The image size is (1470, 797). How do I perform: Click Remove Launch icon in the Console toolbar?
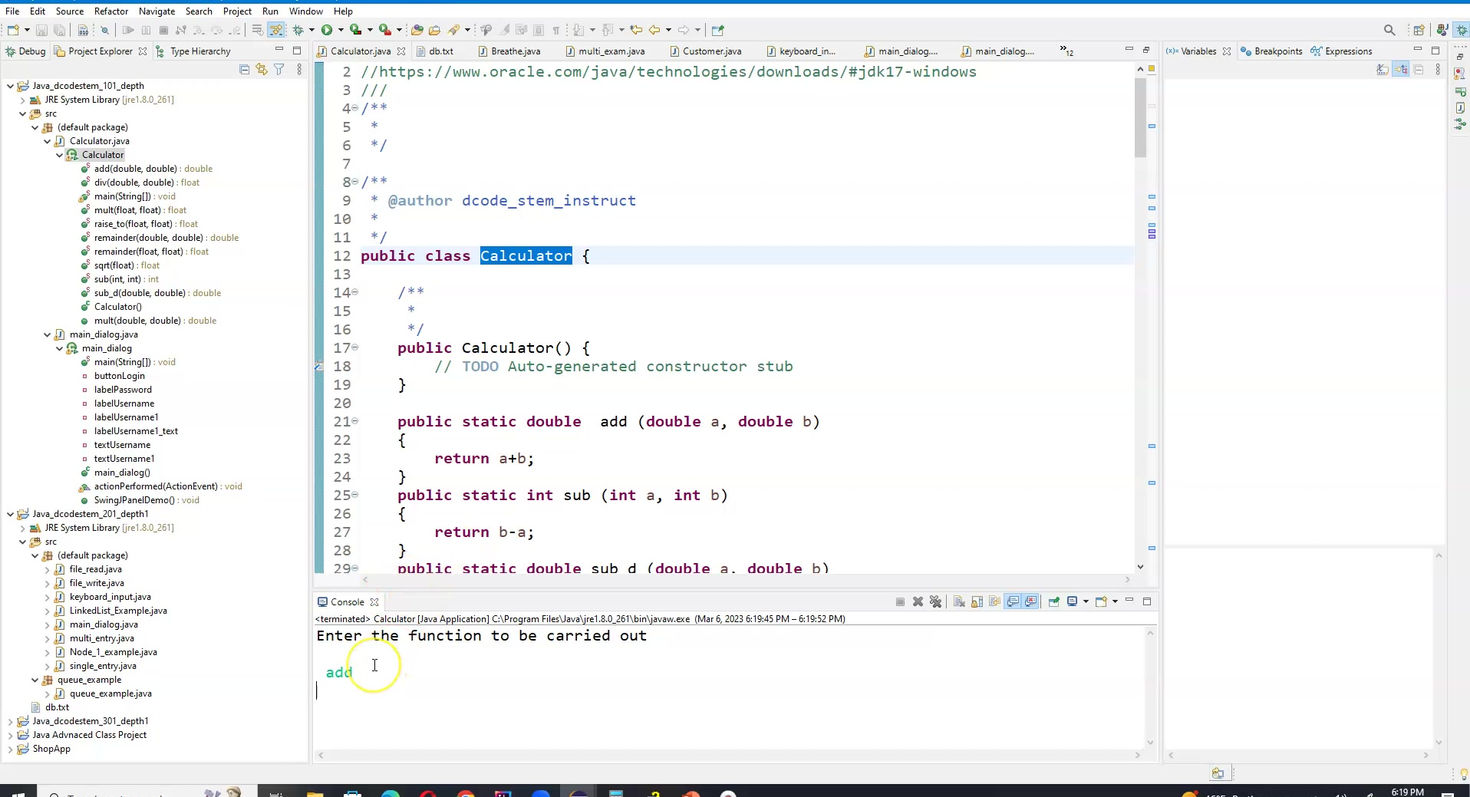[918, 602]
